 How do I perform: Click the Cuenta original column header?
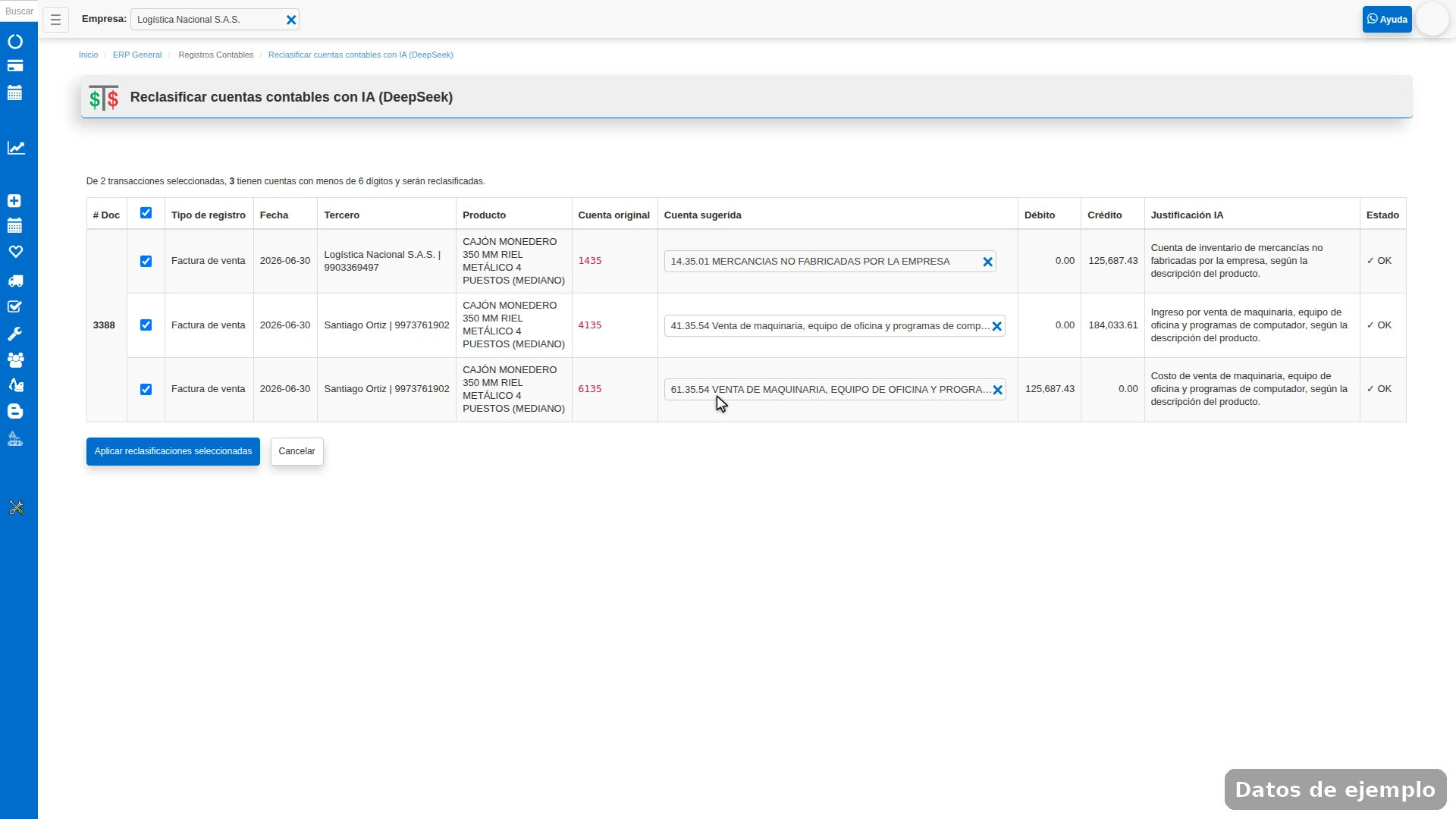click(614, 215)
